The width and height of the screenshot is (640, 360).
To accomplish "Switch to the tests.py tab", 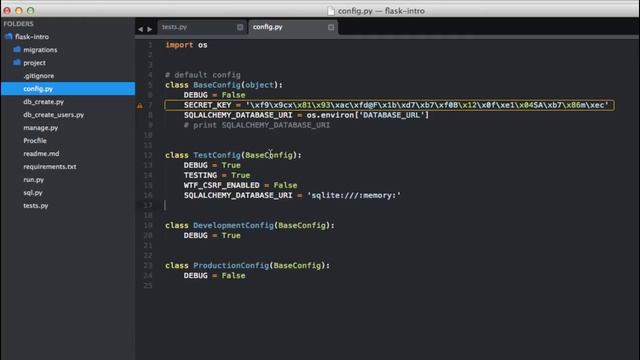I will [174, 27].
